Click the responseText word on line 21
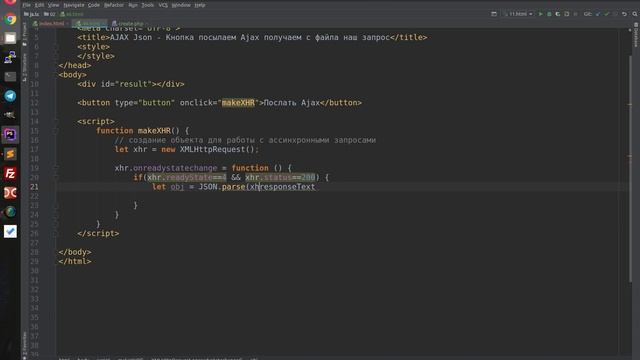 pos(288,187)
